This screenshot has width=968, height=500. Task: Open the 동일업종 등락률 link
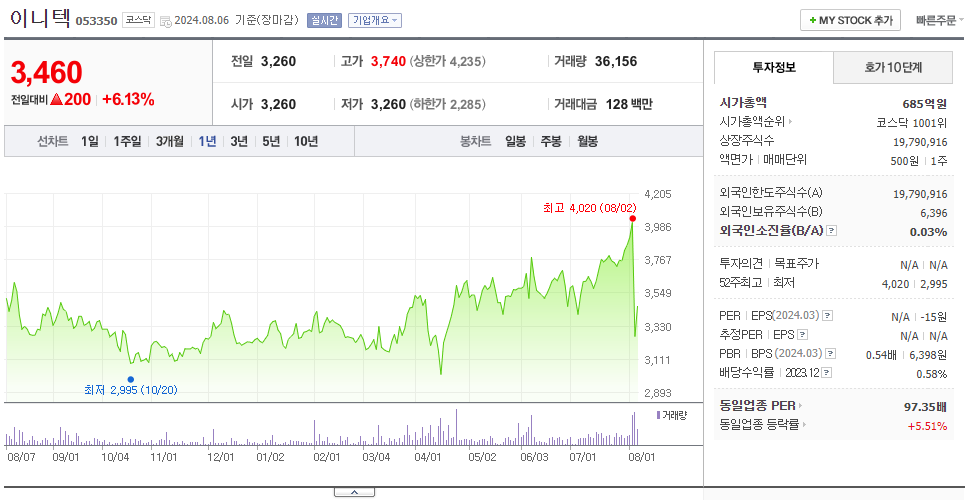(x=763, y=425)
